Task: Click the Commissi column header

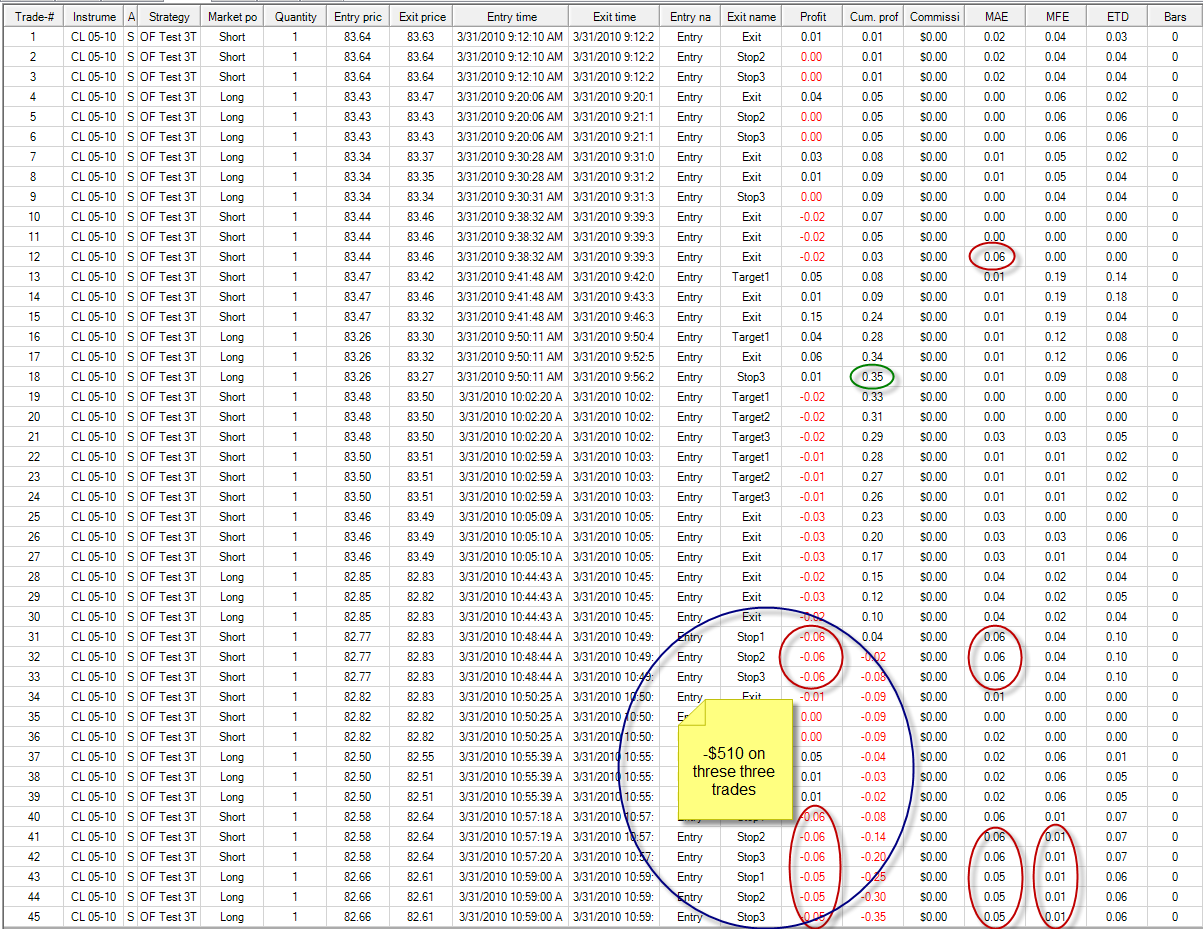Action: tap(934, 17)
